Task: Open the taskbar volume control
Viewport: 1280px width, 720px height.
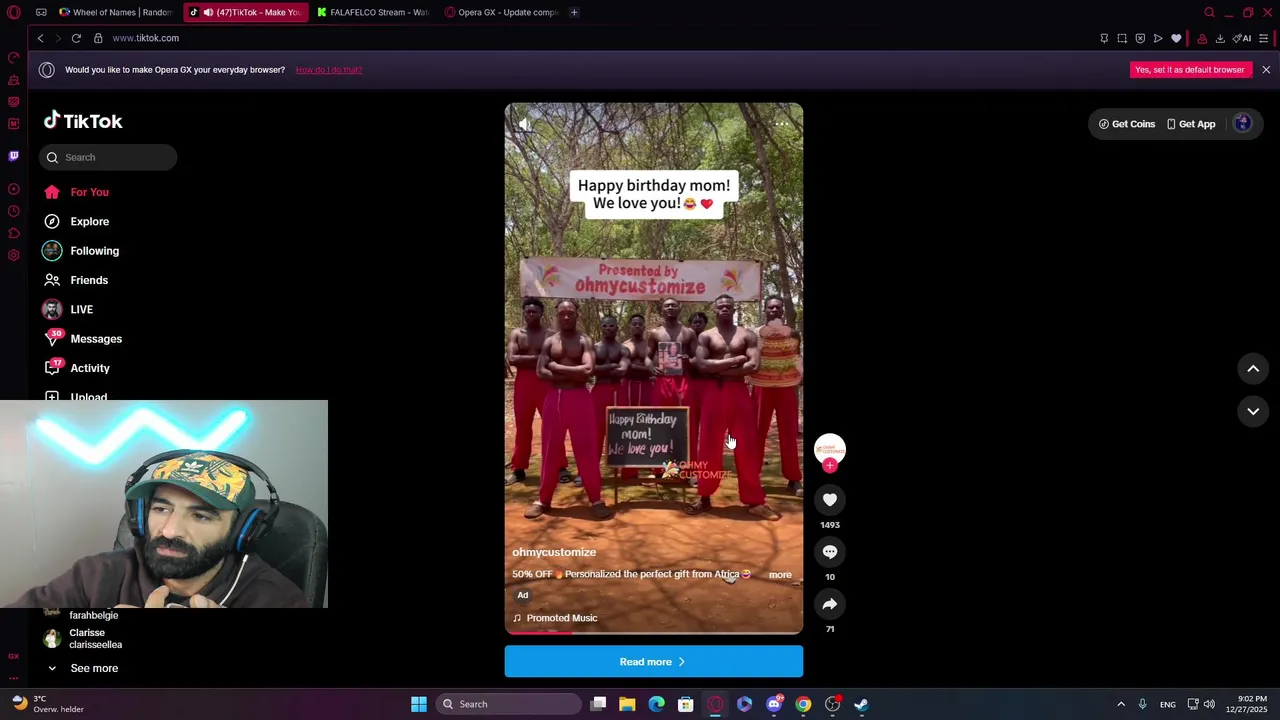Action: [x=1209, y=704]
